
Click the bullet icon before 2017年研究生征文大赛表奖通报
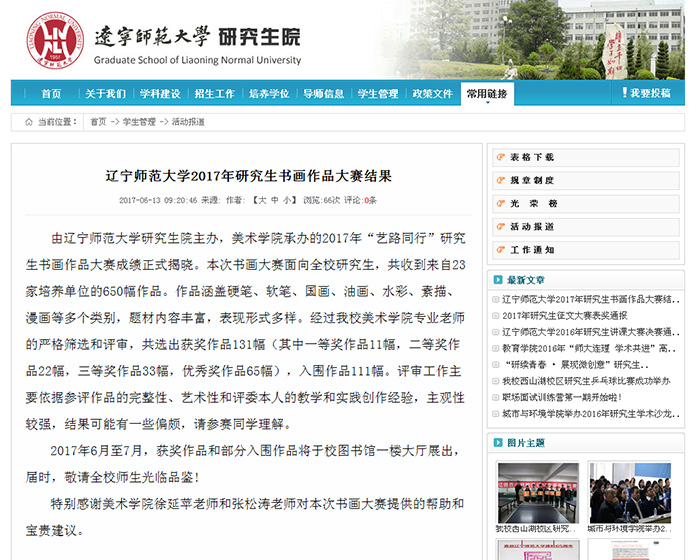pos(495,316)
